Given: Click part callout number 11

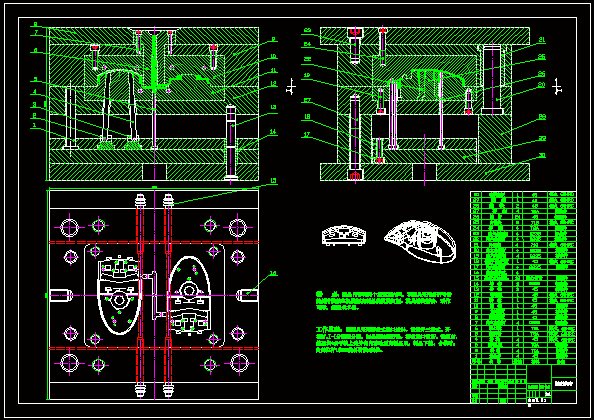Looking at the screenshot, I should tap(273, 70).
